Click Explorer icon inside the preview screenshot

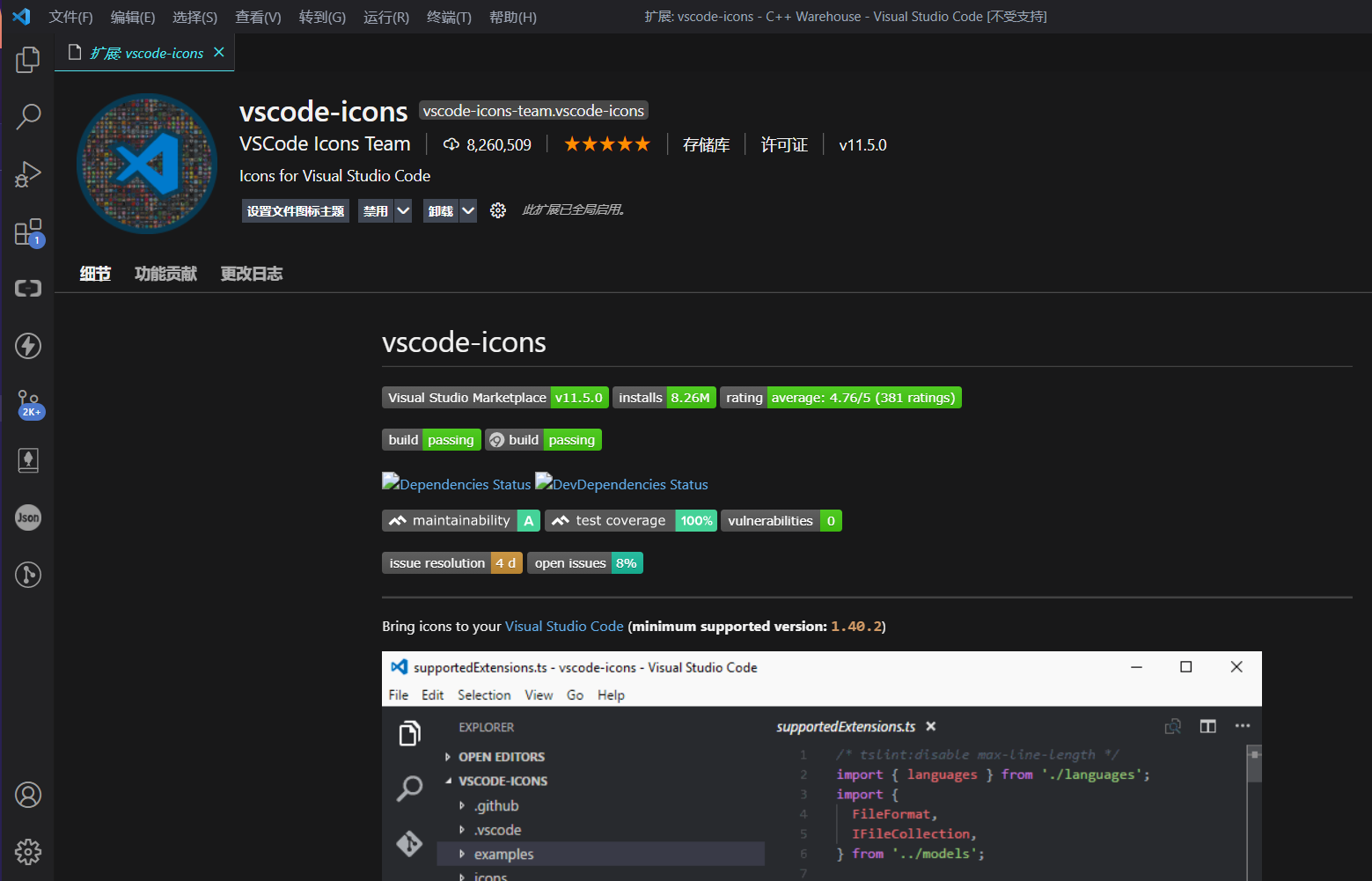click(410, 733)
